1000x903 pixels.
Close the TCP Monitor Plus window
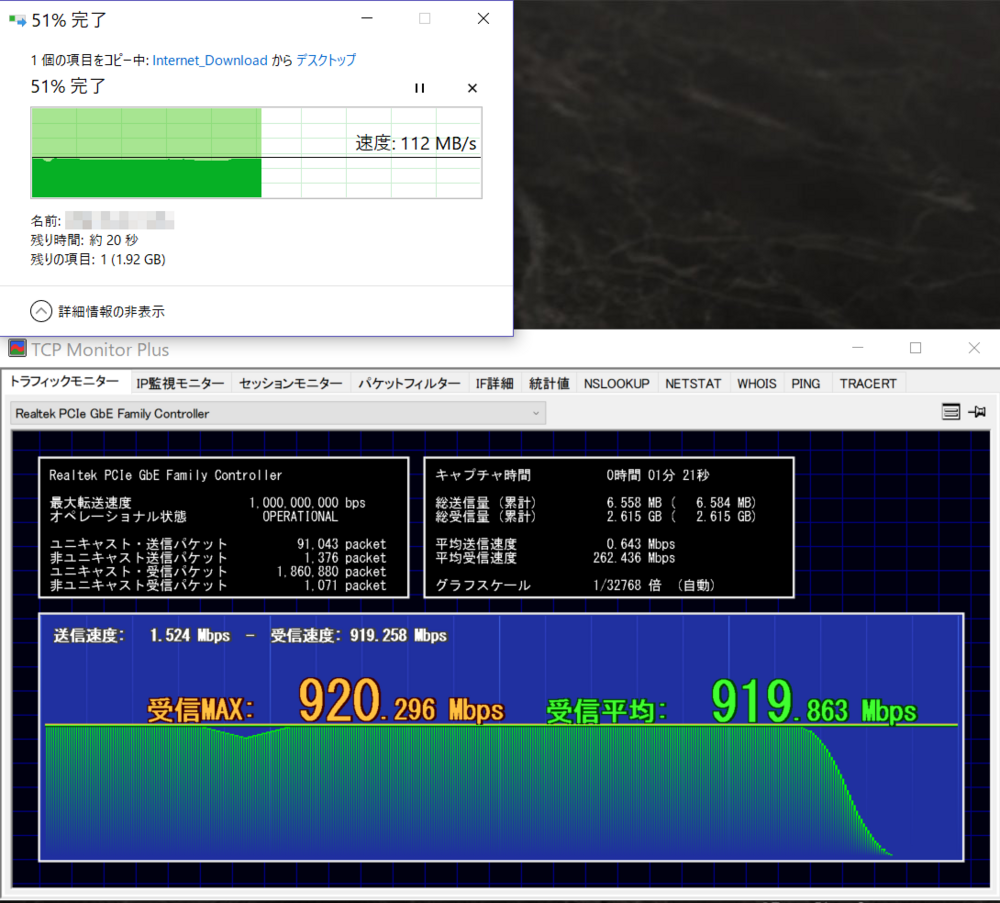[x=974, y=348]
